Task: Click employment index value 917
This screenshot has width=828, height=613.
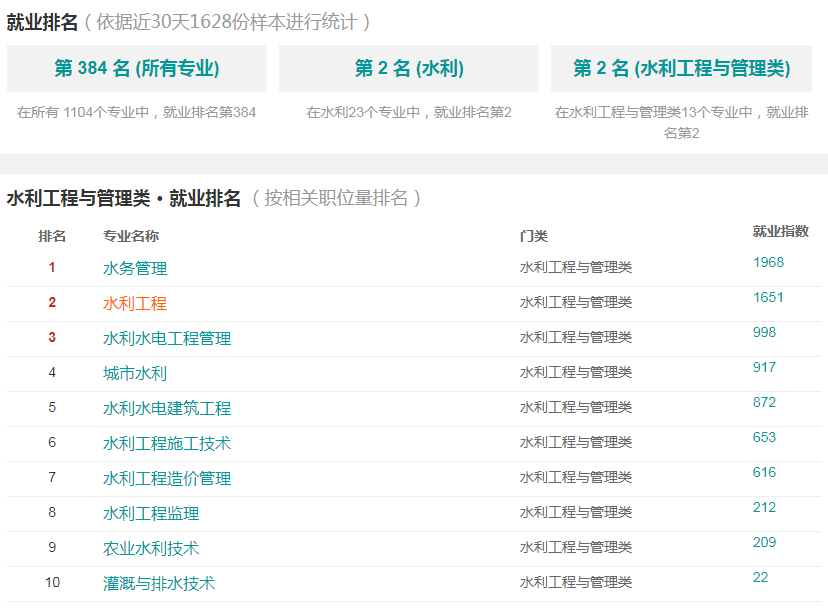Action: click(764, 367)
